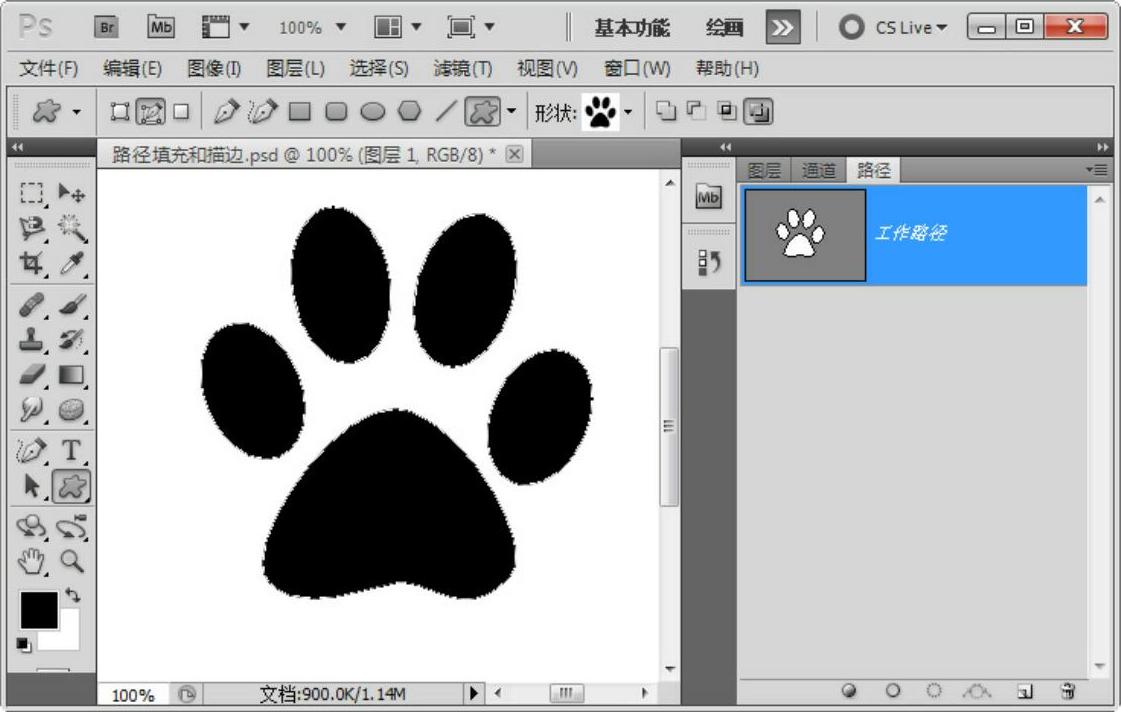Switch to Fill Pixels mode
This screenshot has width=1121, height=712.
pos(181,112)
